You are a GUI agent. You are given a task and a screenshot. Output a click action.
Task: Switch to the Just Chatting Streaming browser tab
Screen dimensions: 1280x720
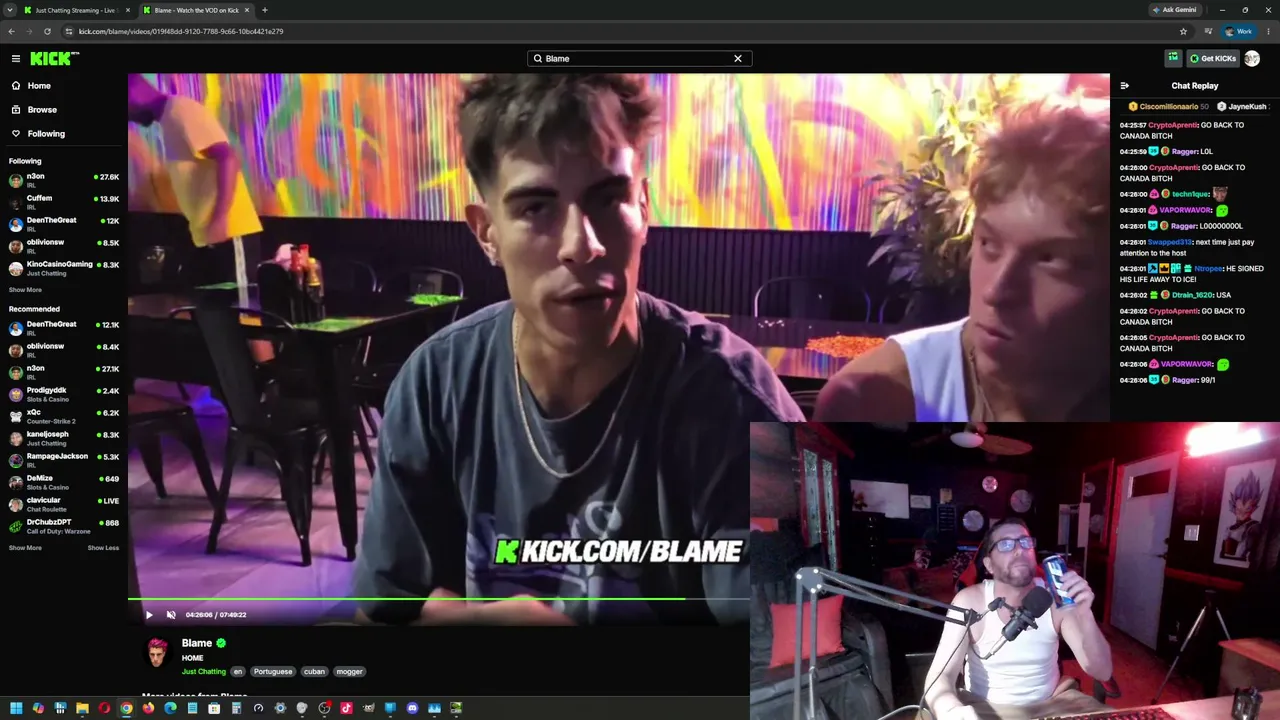77,10
